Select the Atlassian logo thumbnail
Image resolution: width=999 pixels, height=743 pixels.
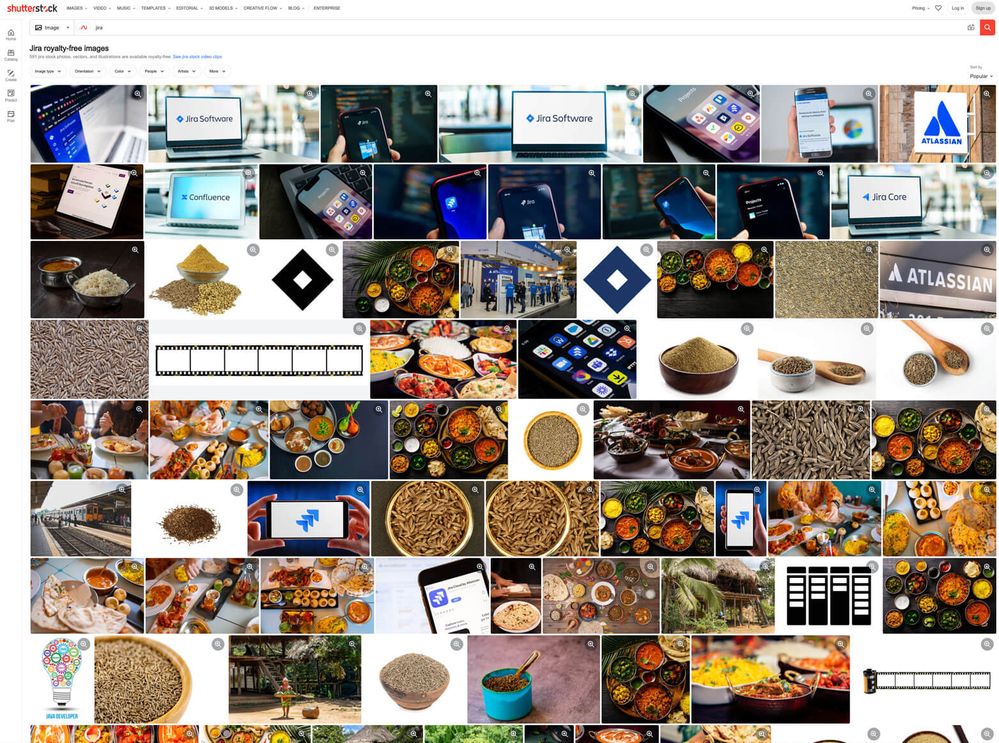pyautogui.click(x=938, y=123)
